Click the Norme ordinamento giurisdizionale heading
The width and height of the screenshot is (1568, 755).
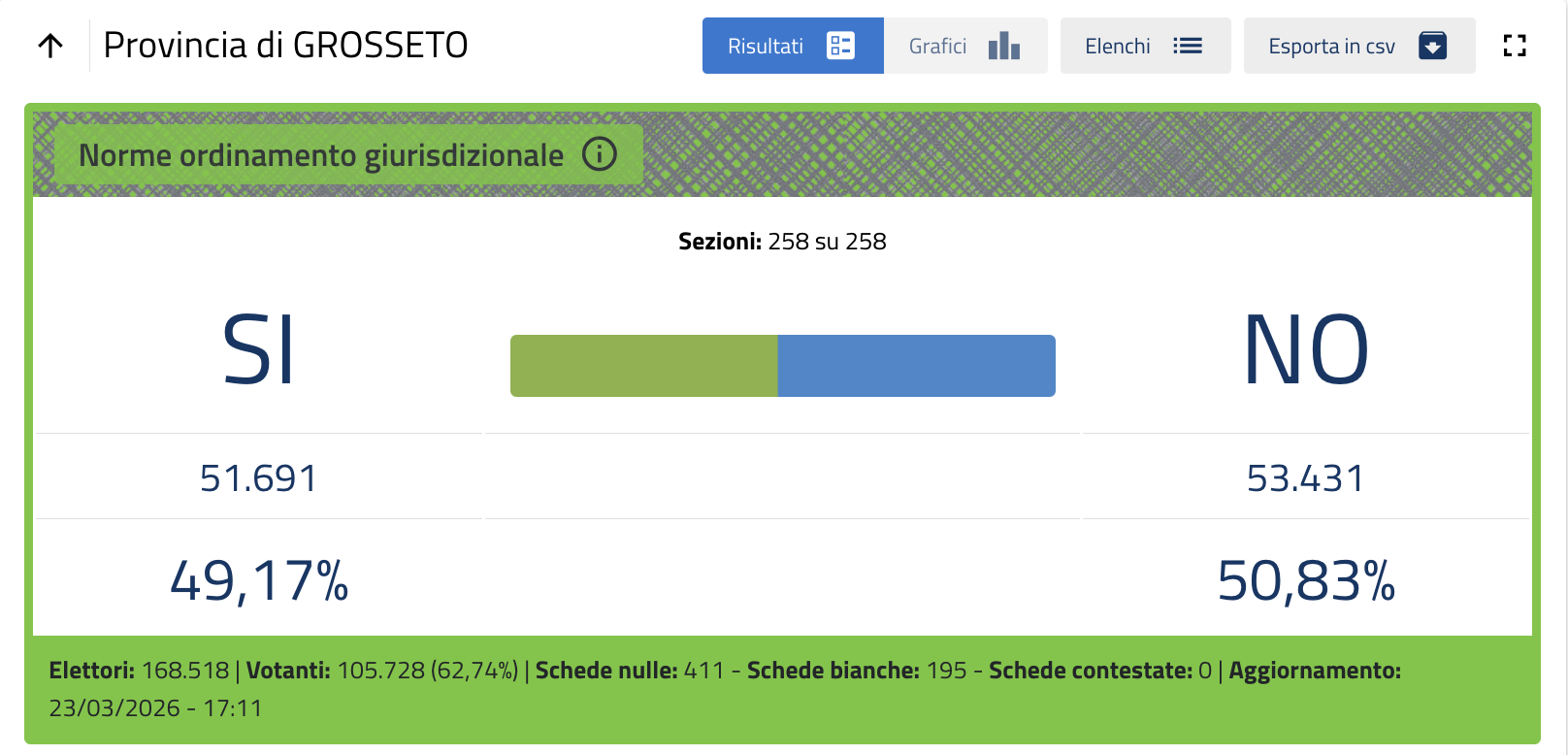[321, 155]
